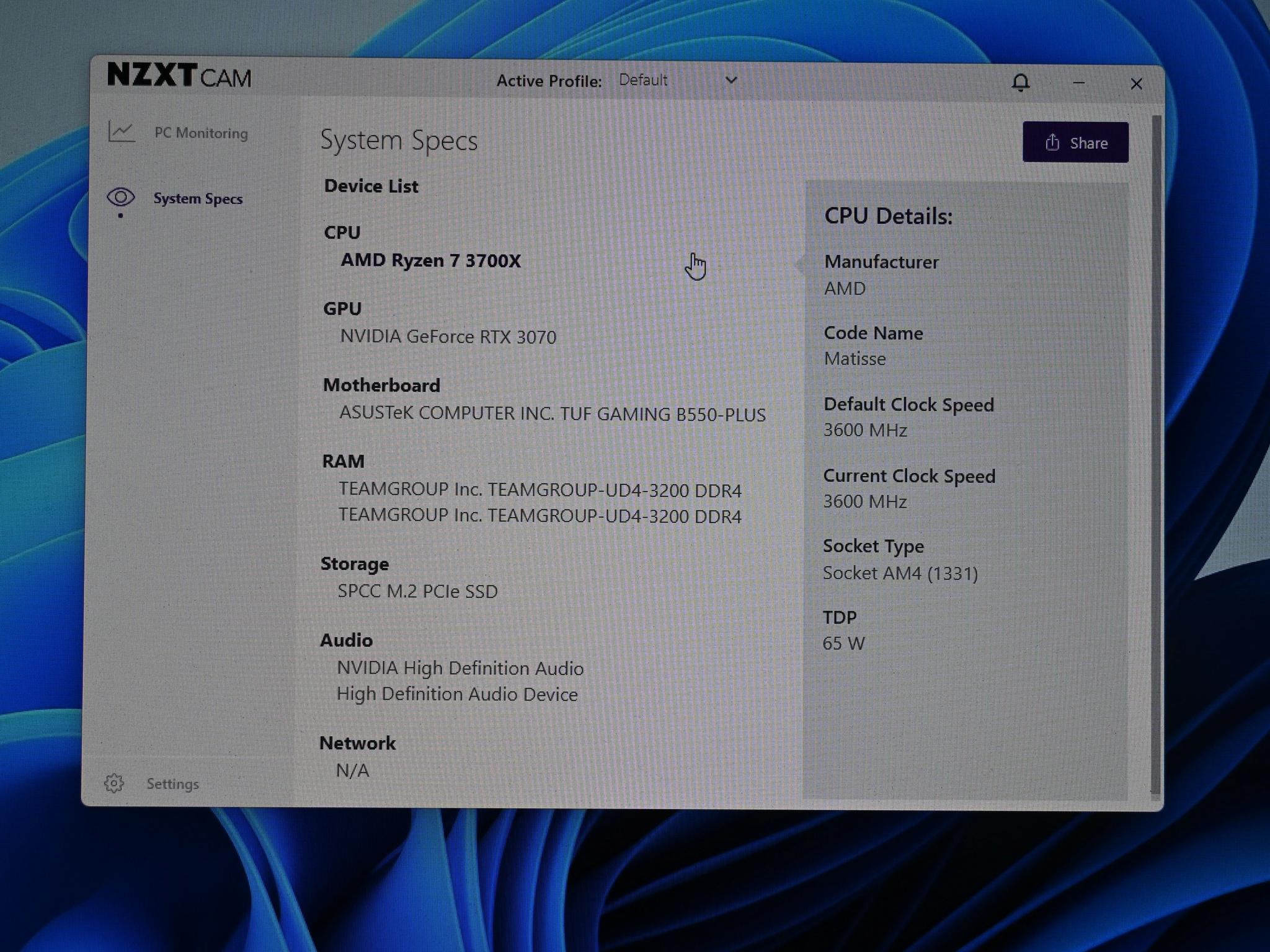Image resolution: width=1270 pixels, height=952 pixels.
Task: Open the notifications bell icon
Action: point(1021,82)
